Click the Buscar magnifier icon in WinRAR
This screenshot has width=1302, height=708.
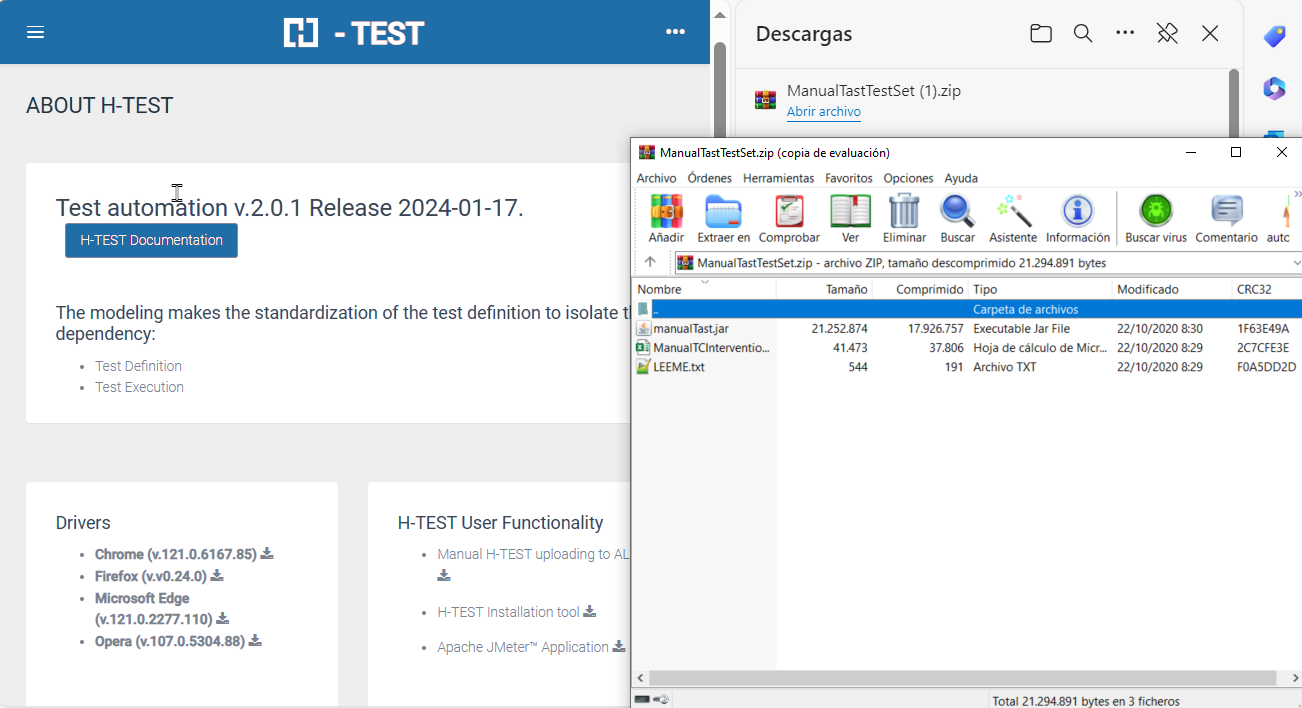coord(957,212)
